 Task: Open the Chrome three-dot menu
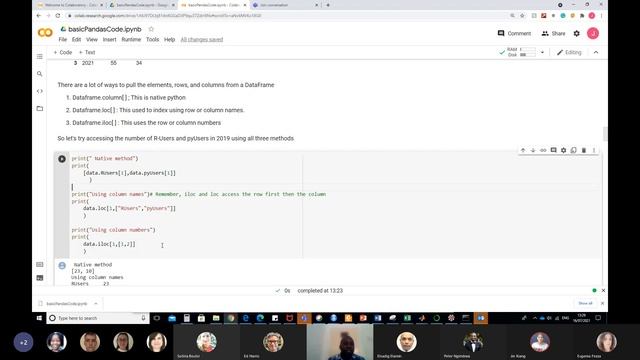point(601,16)
